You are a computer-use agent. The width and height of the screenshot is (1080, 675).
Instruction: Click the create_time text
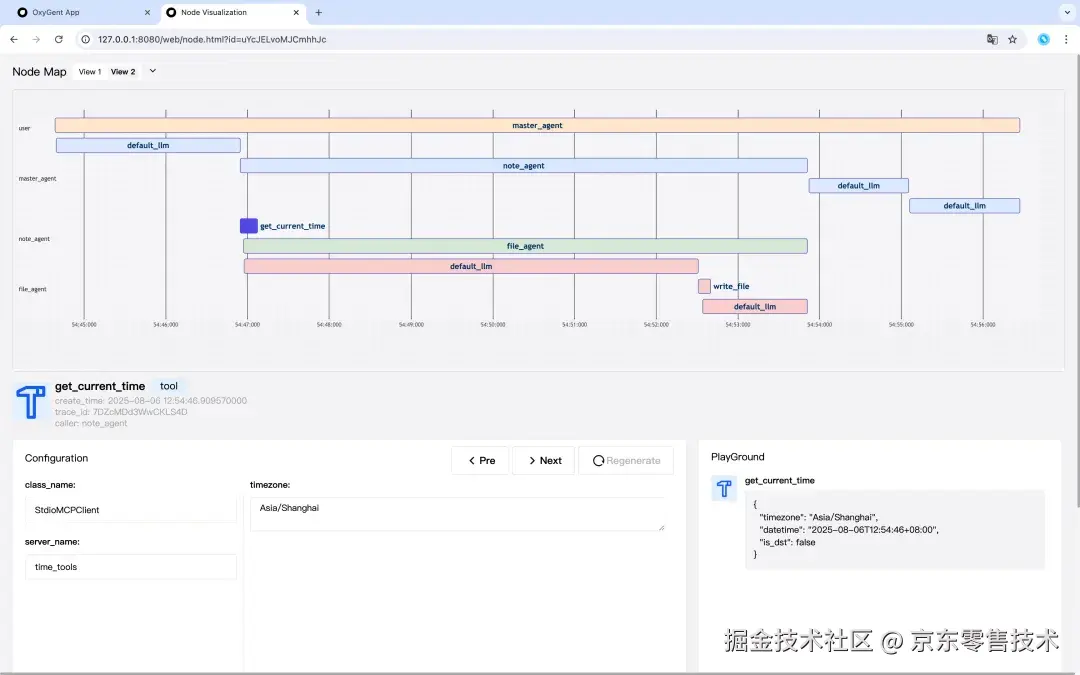[151, 401]
